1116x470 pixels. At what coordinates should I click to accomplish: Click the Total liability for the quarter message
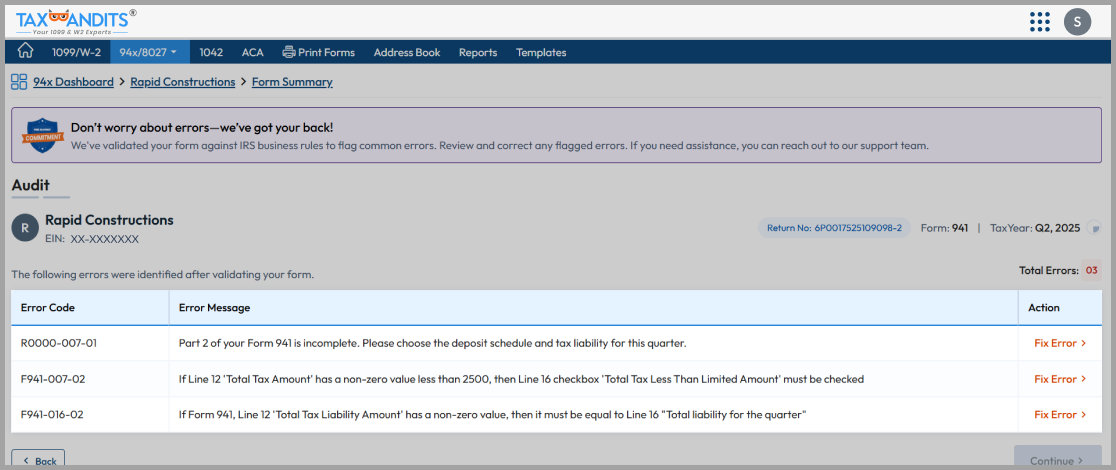492,414
